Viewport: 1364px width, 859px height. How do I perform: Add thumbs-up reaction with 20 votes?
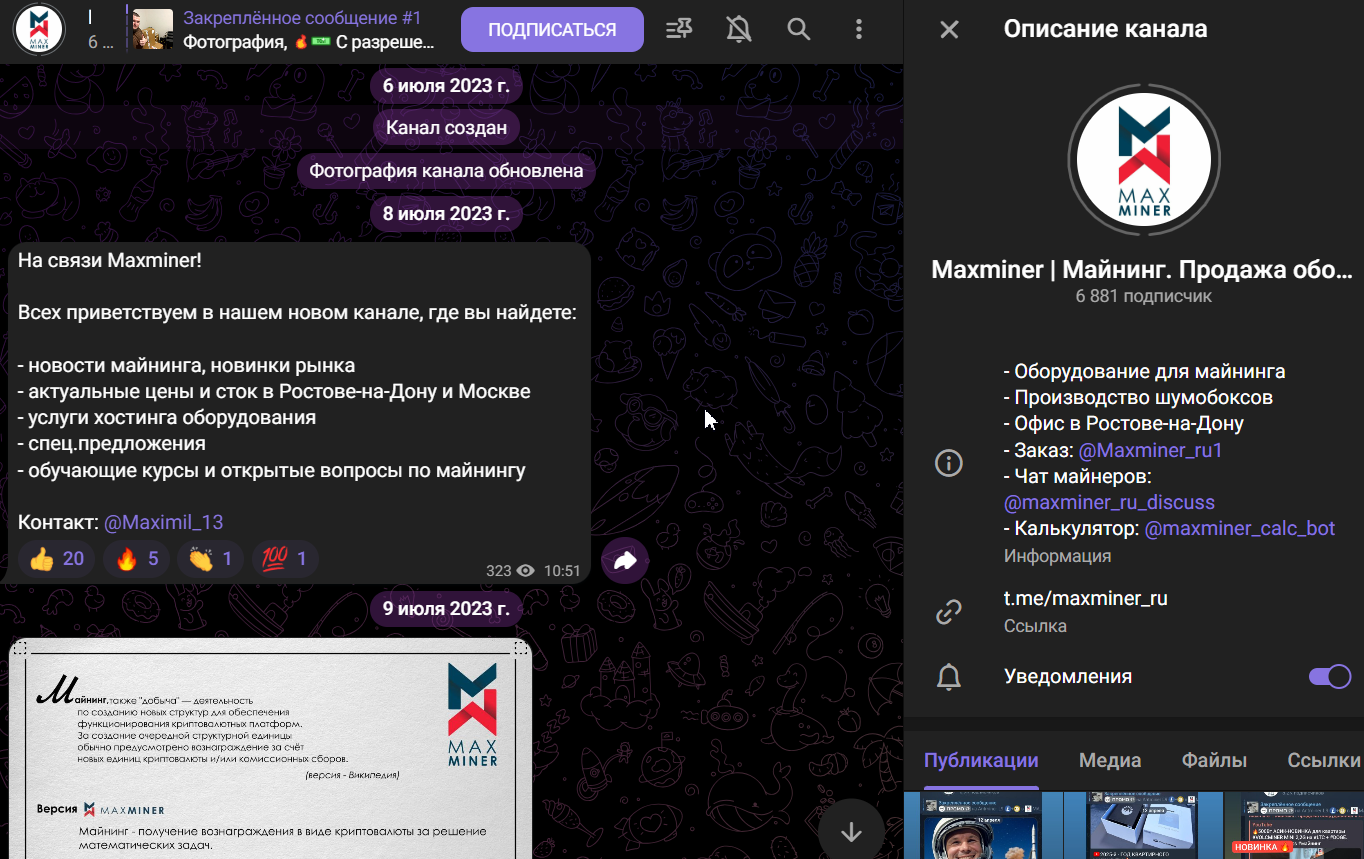click(x=57, y=559)
